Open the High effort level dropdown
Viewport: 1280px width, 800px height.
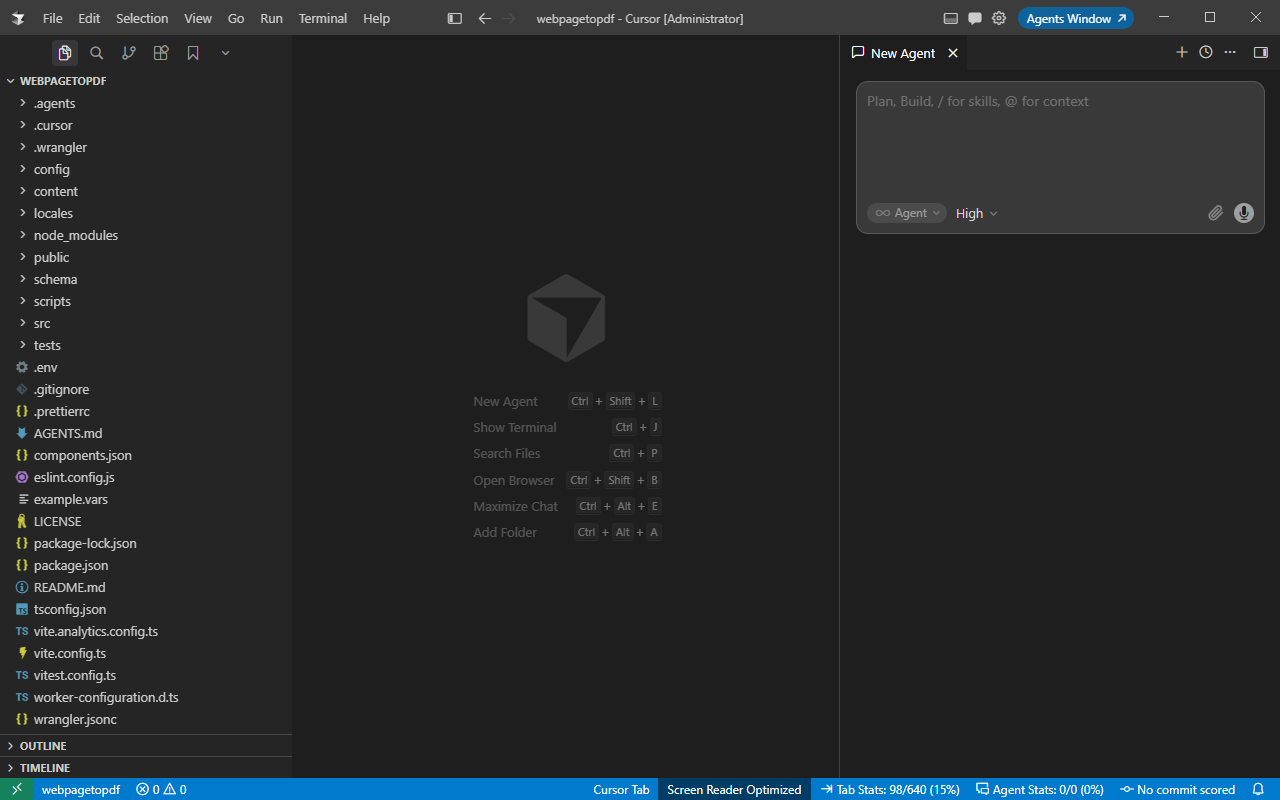[977, 213]
